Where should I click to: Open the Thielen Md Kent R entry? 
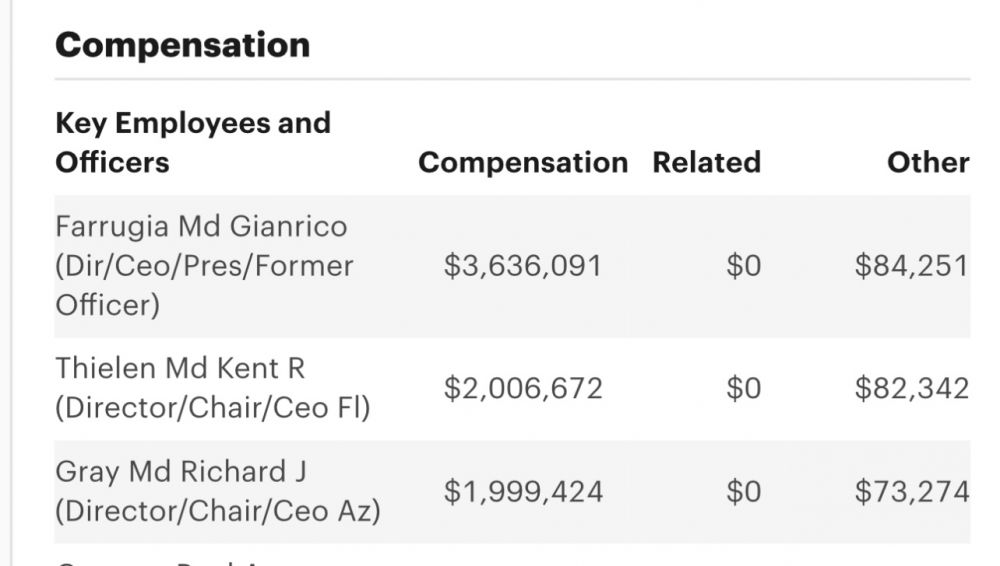coord(180,368)
